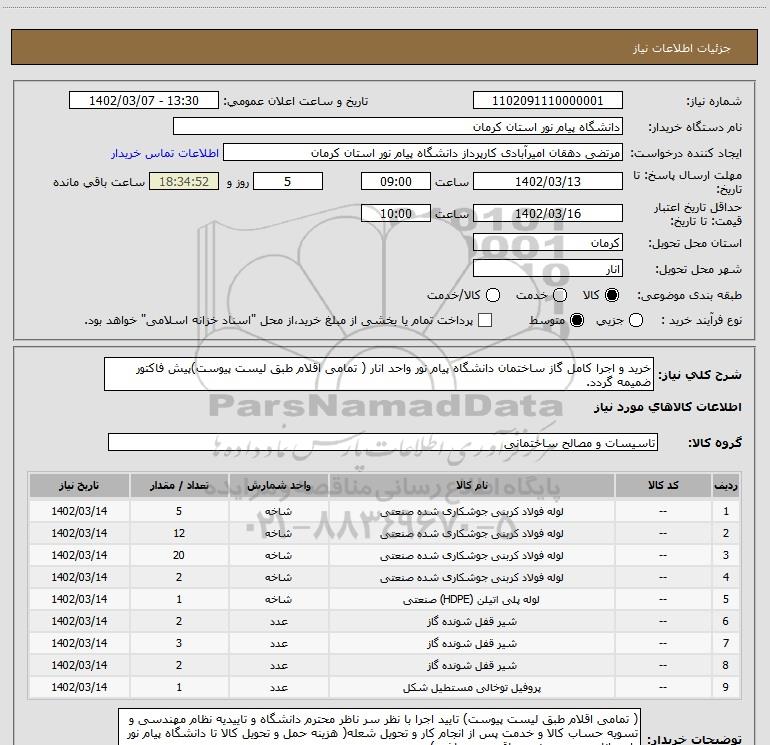
Task: Click the price validity date 1402/03/16 field
Action: (547, 214)
